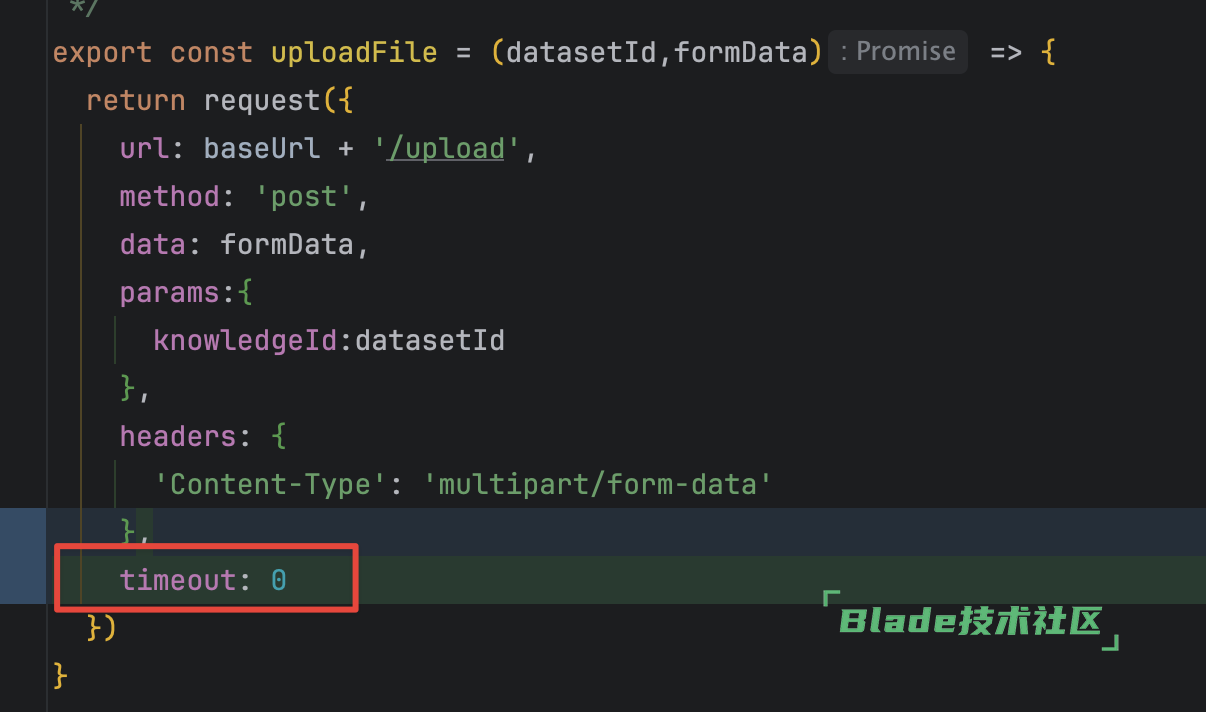Click the formData parameter in signature
Viewport: 1206px width, 712px height.
740,52
